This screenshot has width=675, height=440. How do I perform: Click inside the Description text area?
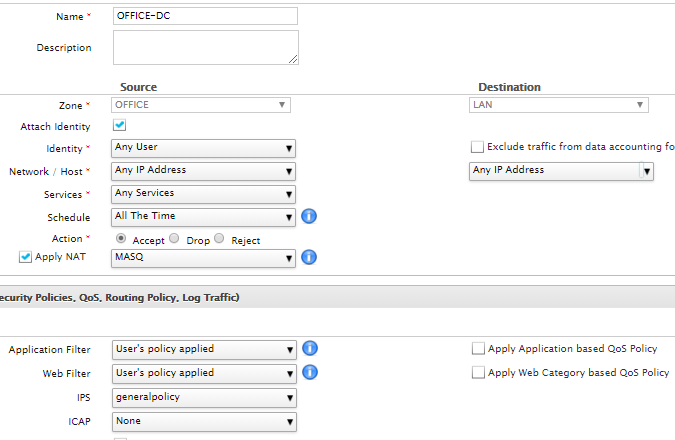tap(206, 47)
